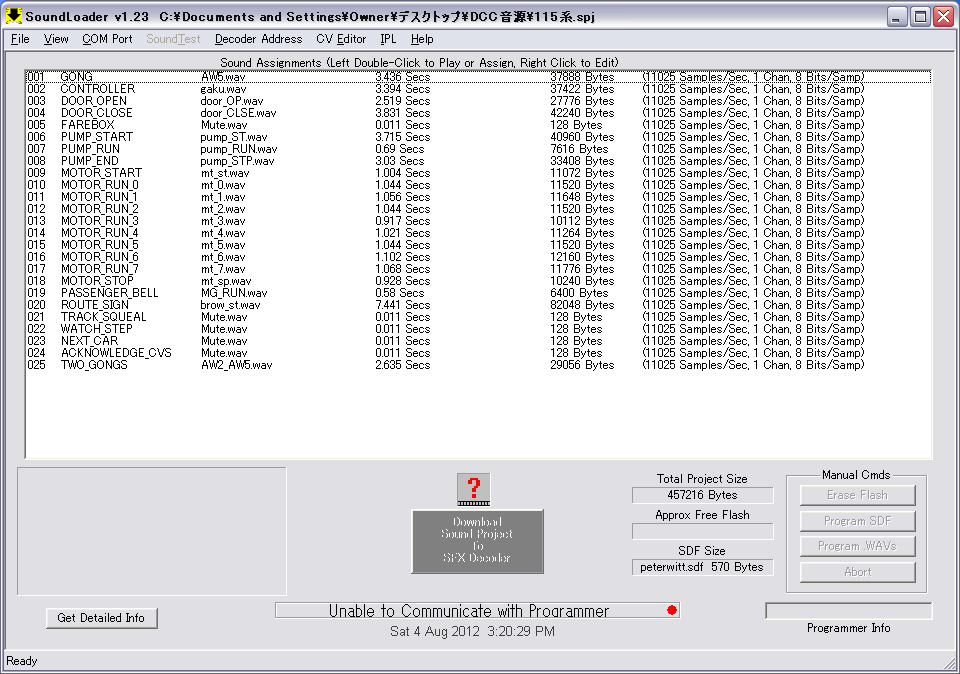The width and height of the screenshot is (960, 674).
Task: Select the 015 MOTOR_RUN_5 row
Action: pyautogui.click(x=478, y=245)
